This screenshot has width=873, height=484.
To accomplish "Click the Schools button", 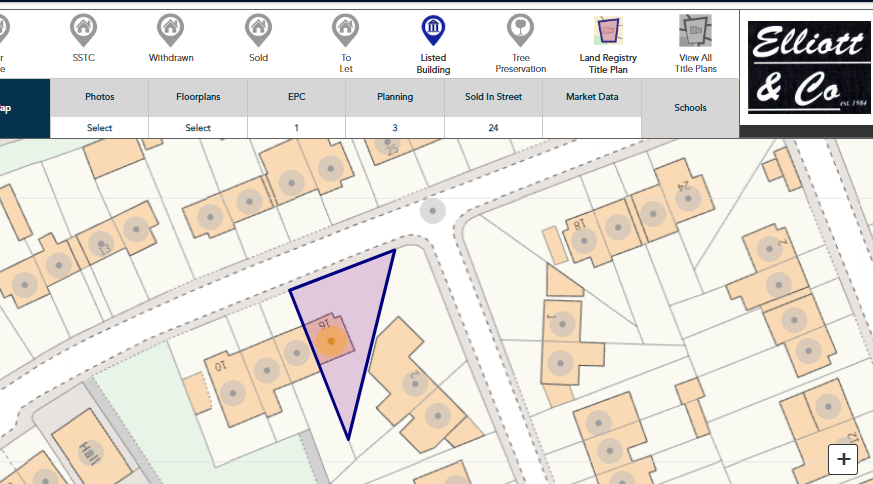I will [690, 108].
